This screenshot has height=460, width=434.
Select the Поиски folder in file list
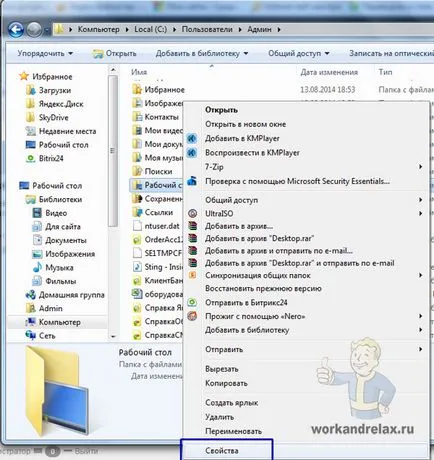[x=153, y=171]
